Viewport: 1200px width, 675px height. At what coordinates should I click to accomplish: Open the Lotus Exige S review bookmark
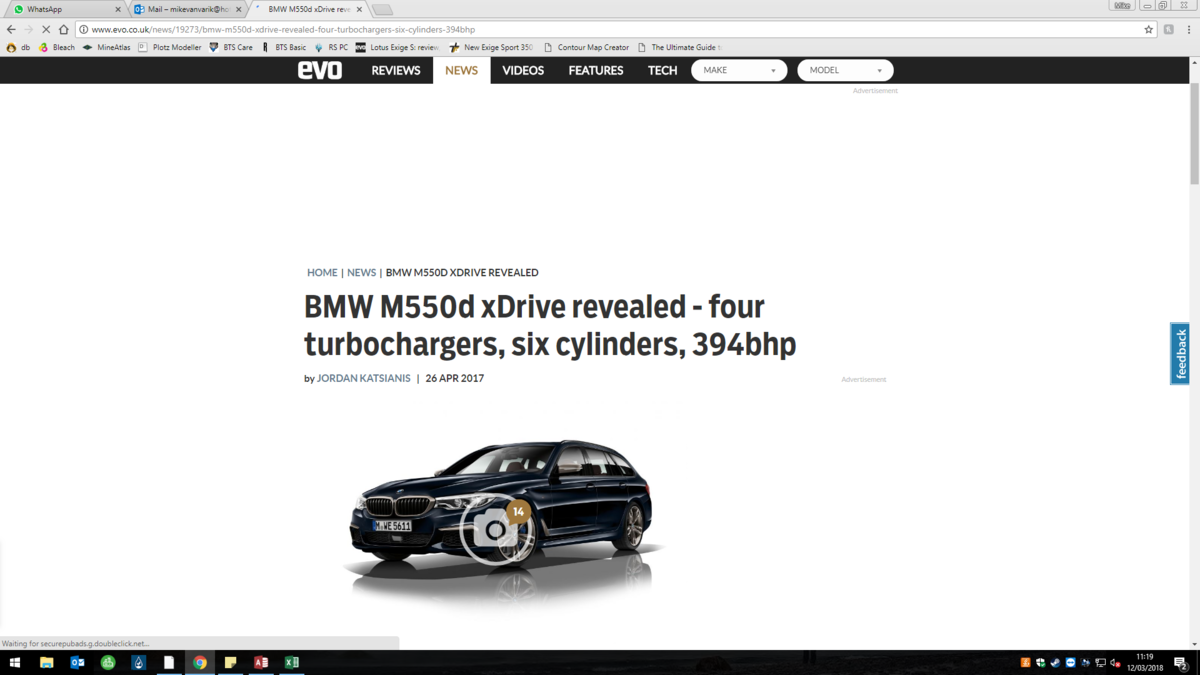click(x=398, y=47)
